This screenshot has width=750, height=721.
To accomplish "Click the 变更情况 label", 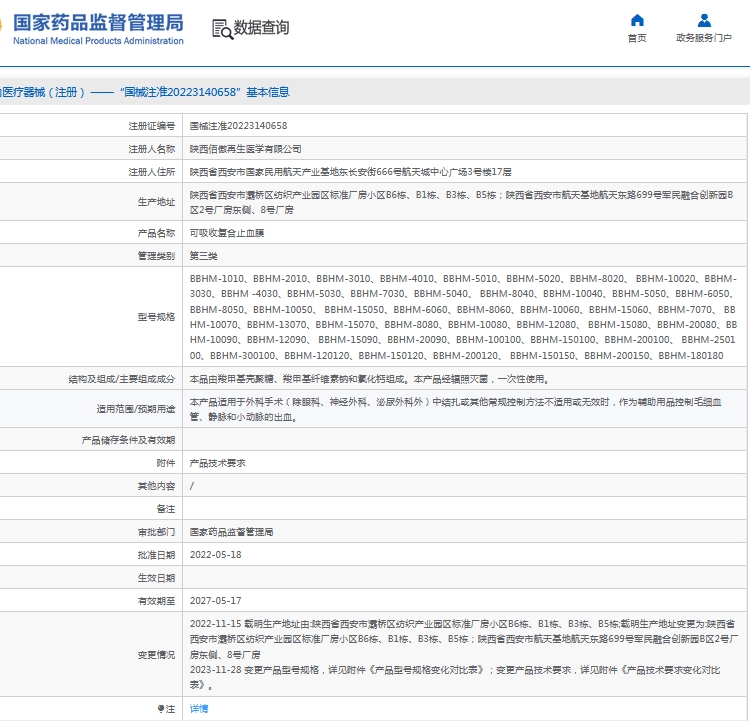I will pyautogui.click(x=156, y=654).
